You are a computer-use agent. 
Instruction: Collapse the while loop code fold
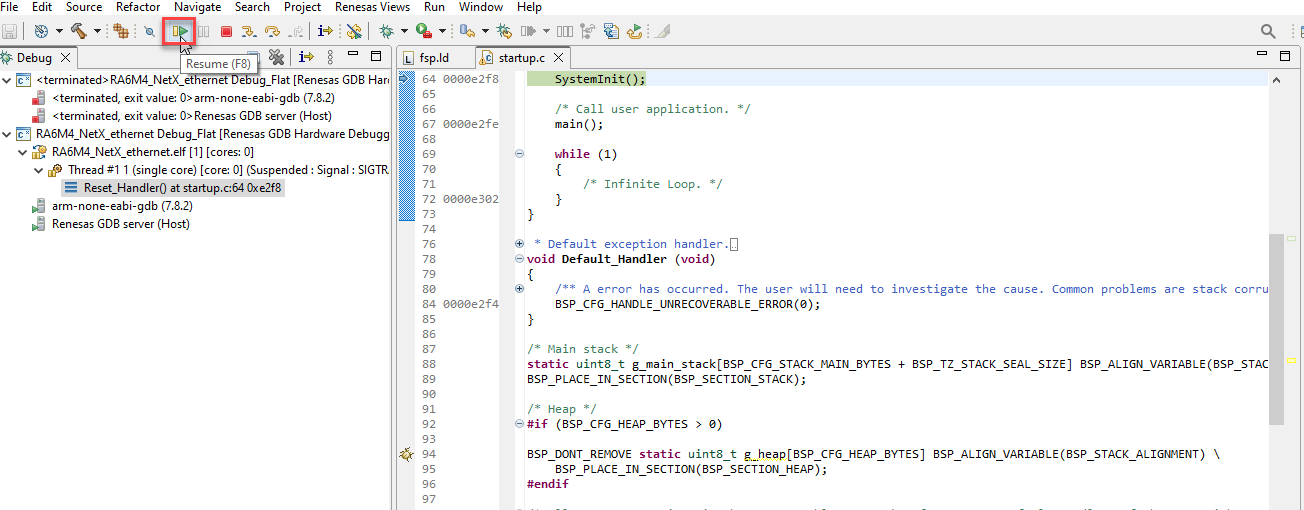(519, 154)
